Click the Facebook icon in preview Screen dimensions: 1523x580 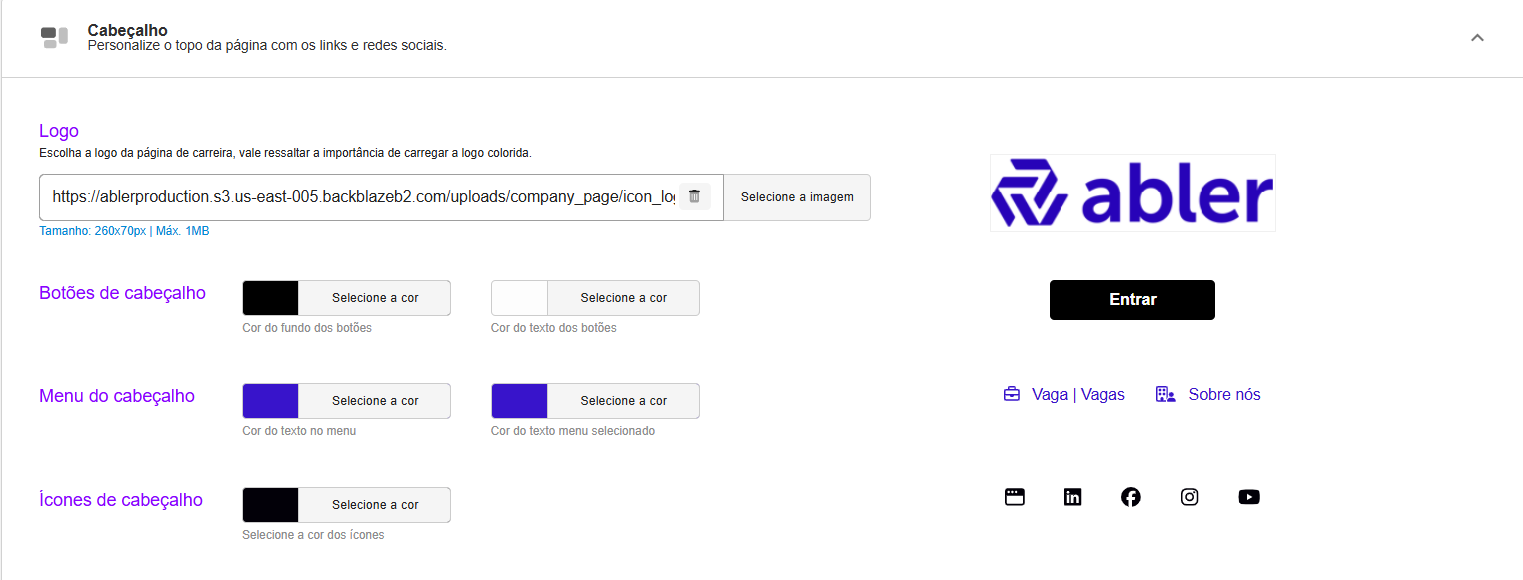click(1130, 497)
